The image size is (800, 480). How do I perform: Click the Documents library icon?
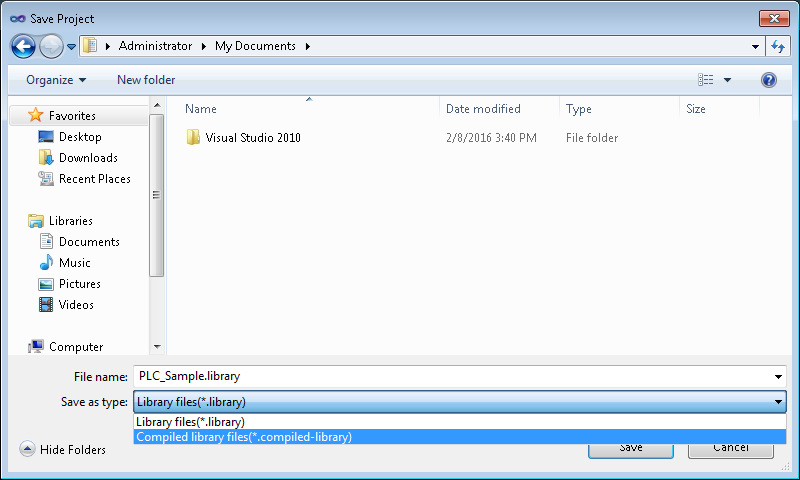46,241
